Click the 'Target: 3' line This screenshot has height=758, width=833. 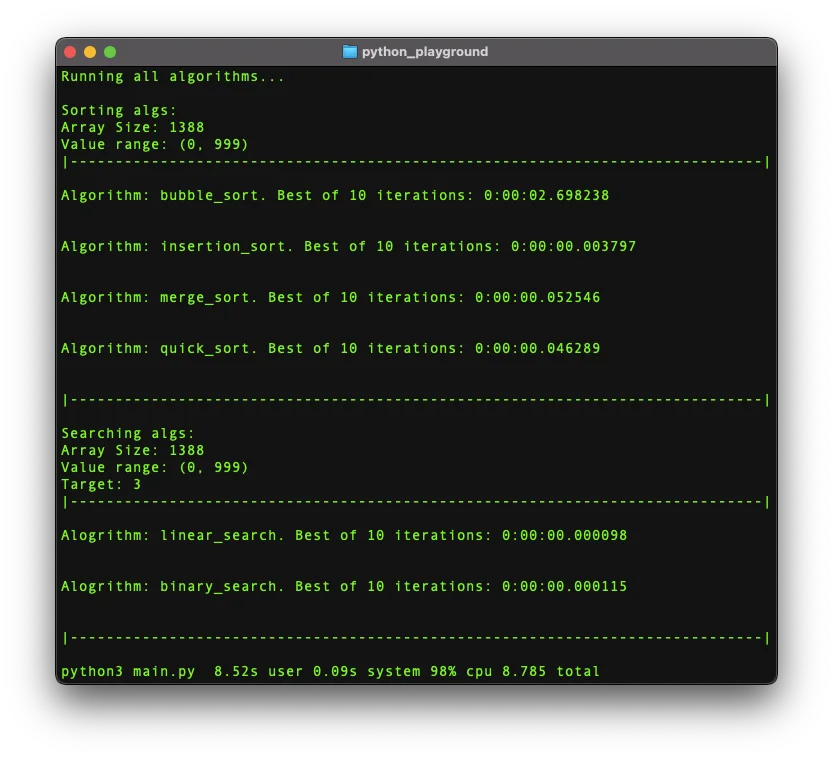[101, 484]
